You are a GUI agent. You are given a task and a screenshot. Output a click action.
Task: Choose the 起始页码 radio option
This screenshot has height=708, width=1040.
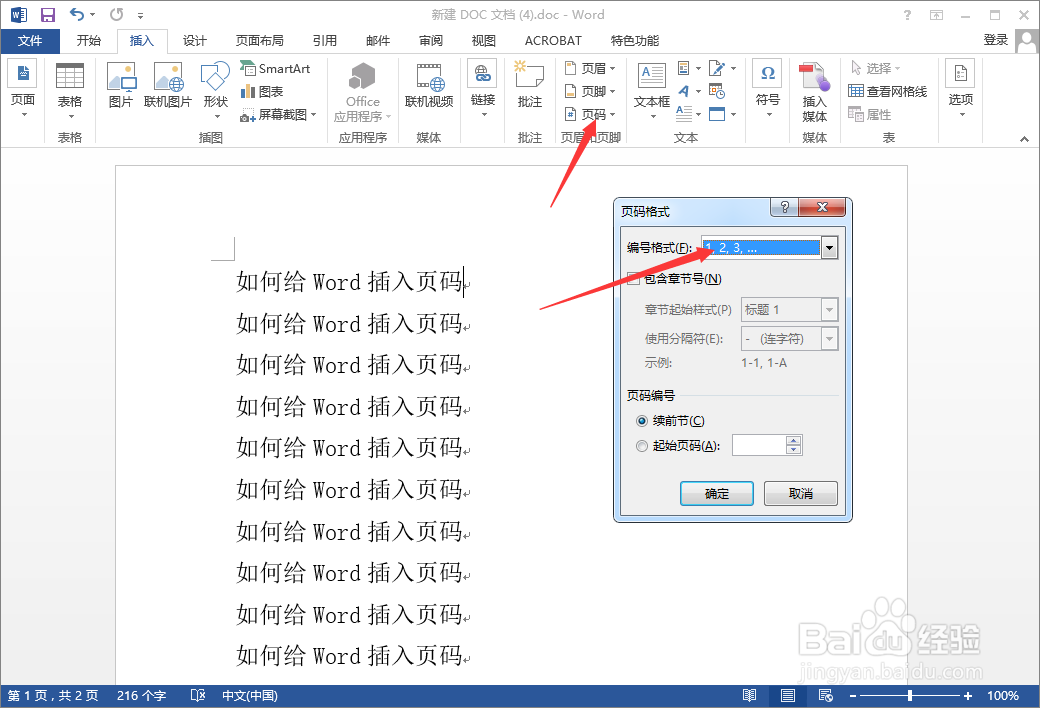click(641, 445)
